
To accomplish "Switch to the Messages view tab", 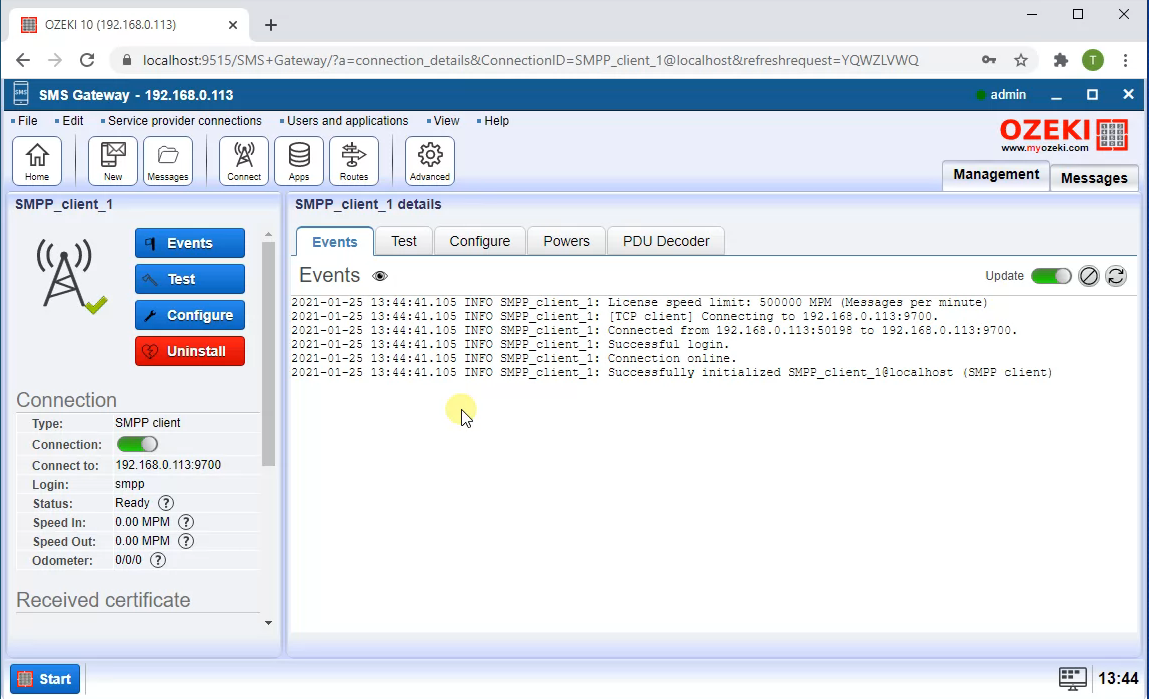I will coord(1094,178).
